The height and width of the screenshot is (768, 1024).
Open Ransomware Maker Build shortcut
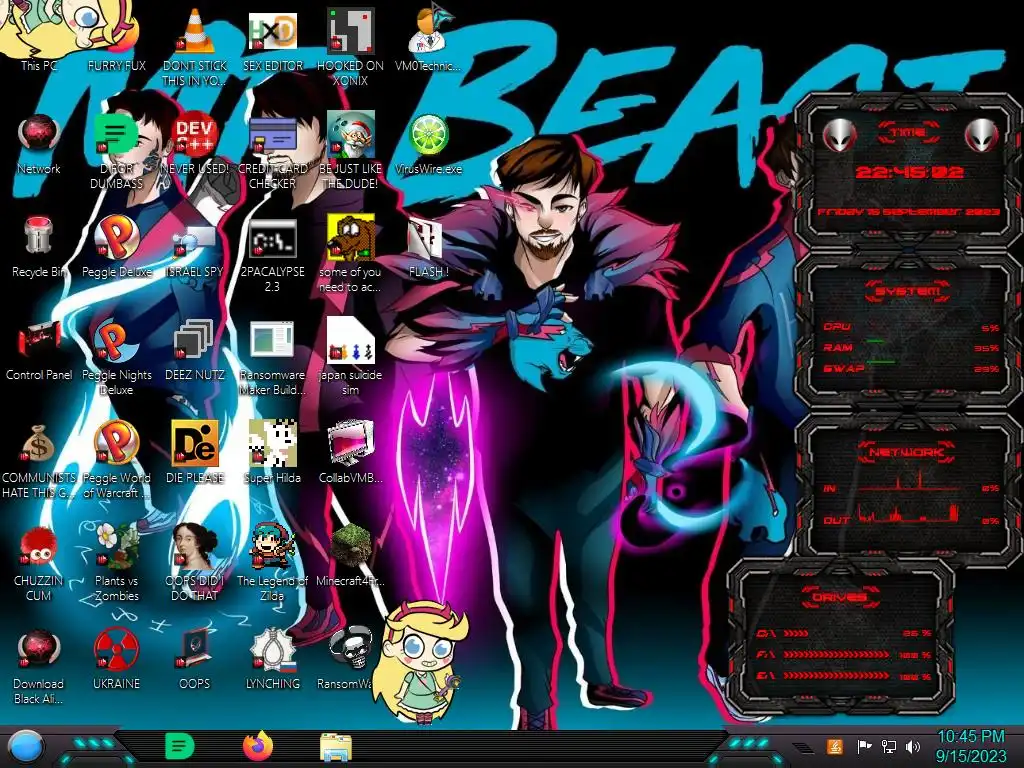tap(272, 340)
